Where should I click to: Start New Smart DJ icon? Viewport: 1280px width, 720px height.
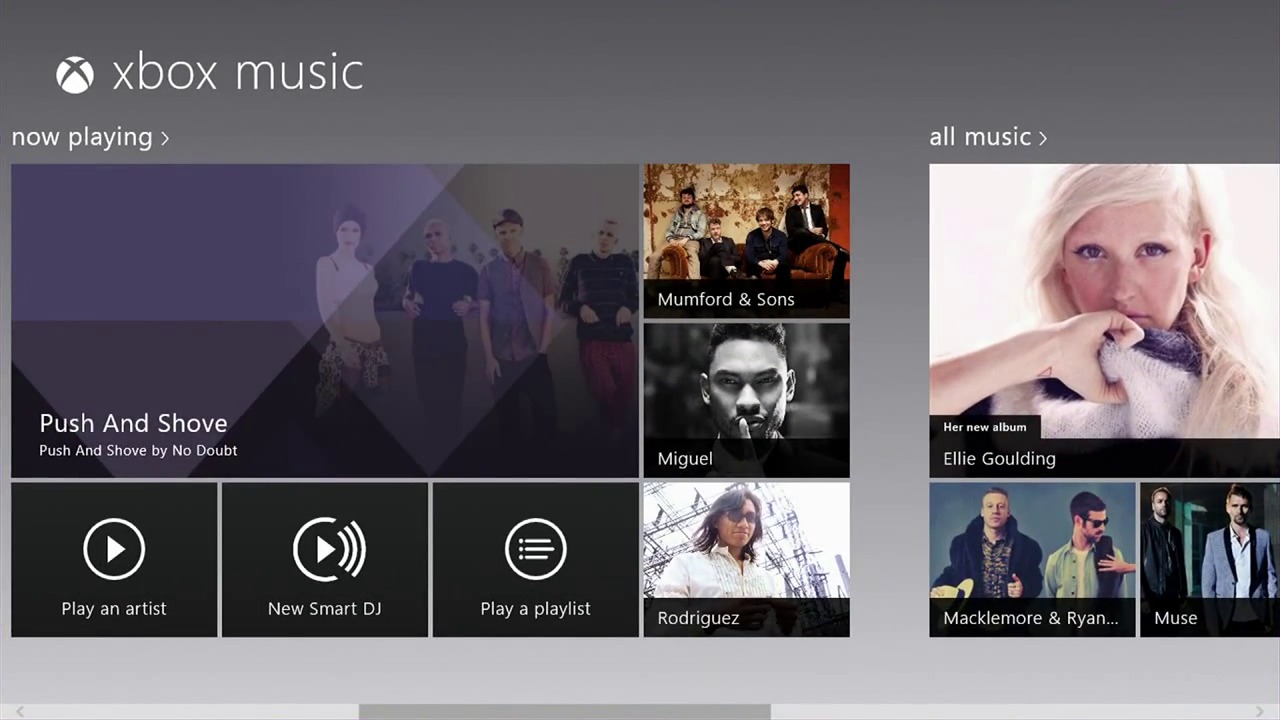tap(326, 548)
